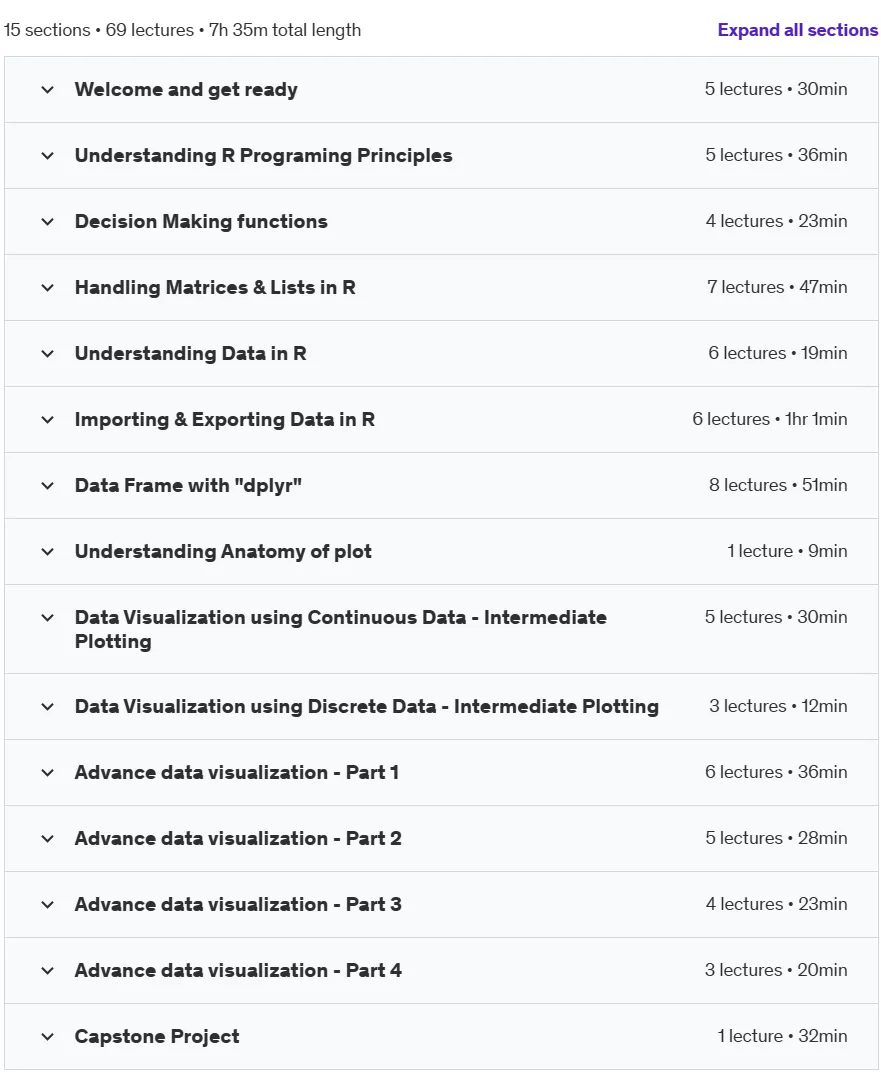Select Data Visualization using Continuous Data section title
Viewport: 881px width, 1072px height.
340,629
